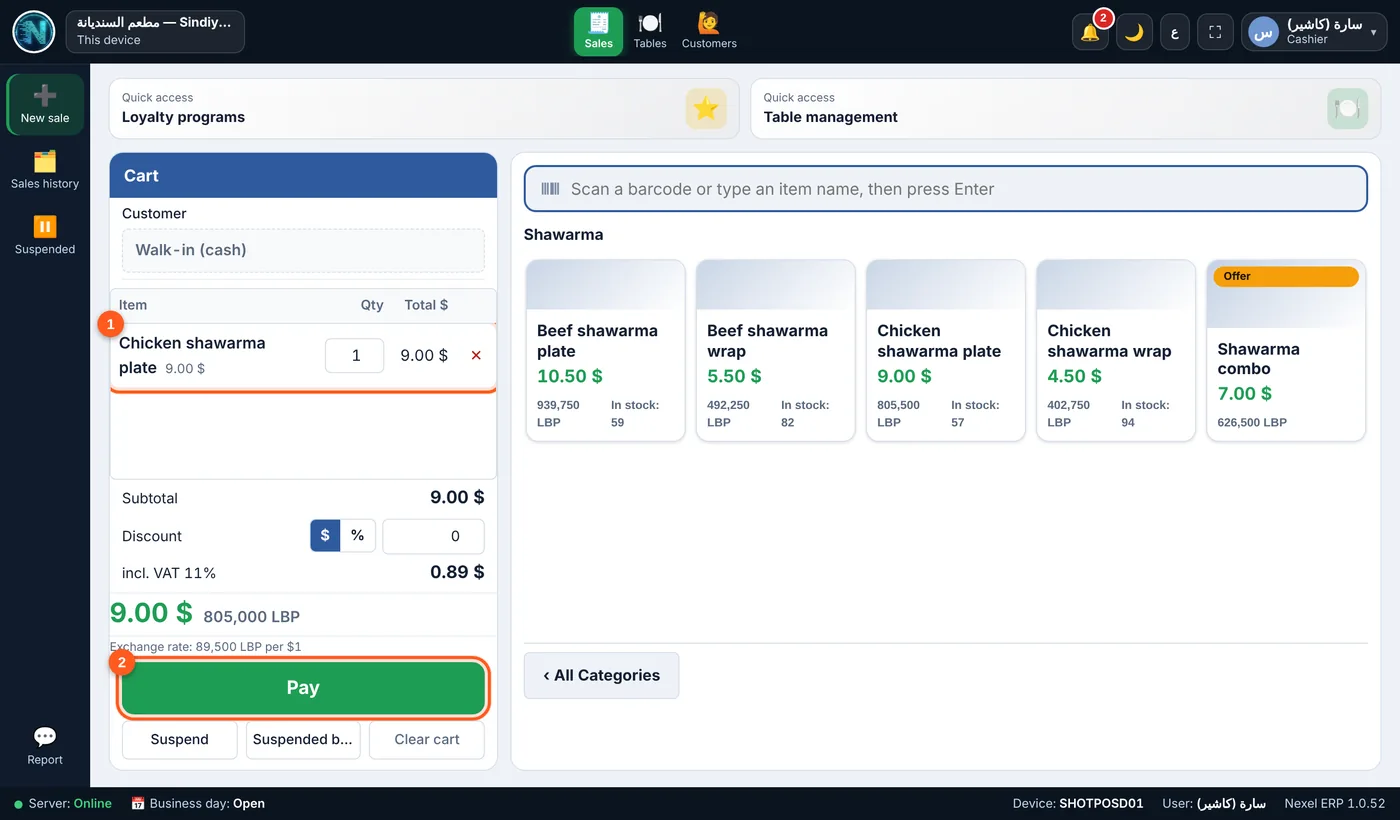The height and width of the screenshot is (820, 1400).
Task: Enter fullscreen mode icon
Action: [1216, 32]
